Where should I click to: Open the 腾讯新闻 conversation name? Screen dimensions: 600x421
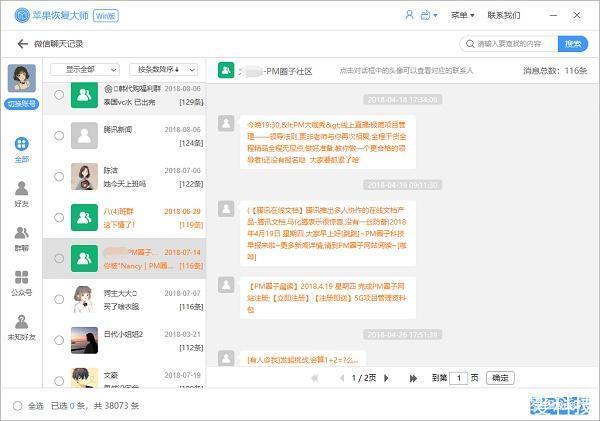pos(118,129)
